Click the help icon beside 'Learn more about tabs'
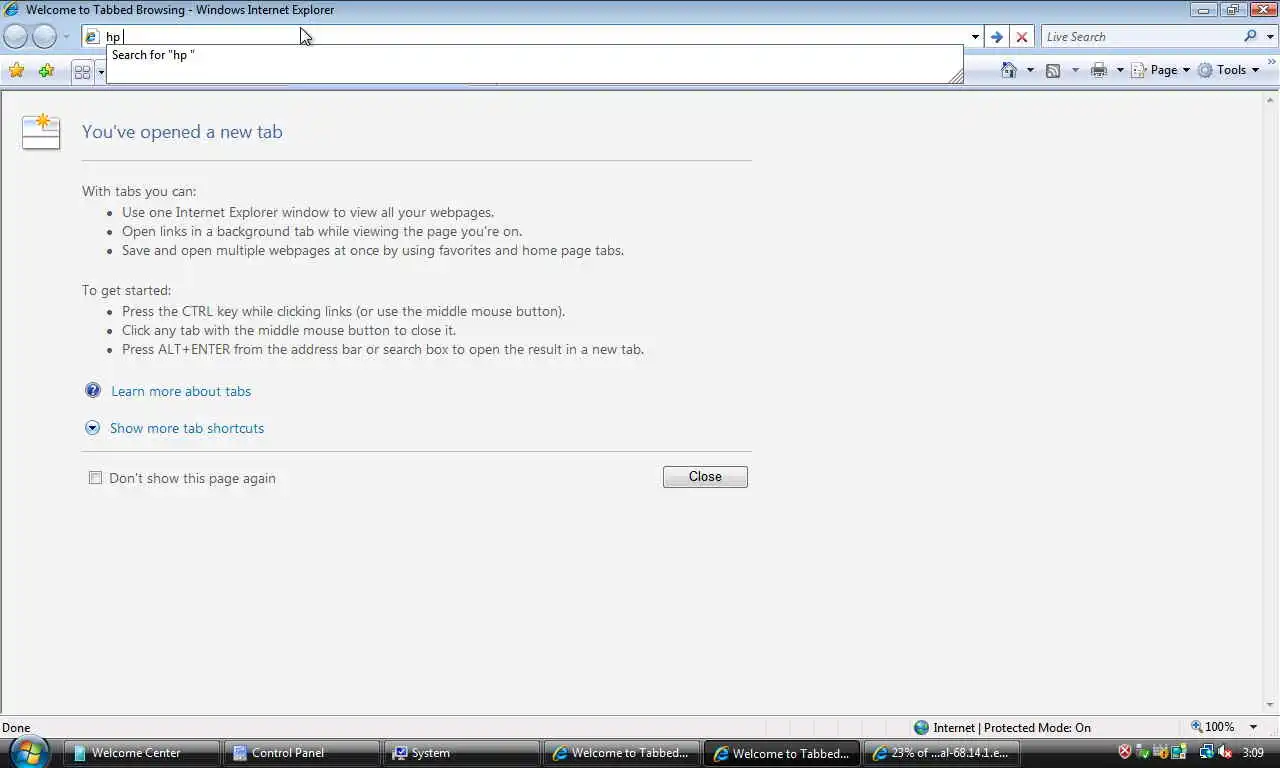Screen dimensions: 1280x768 coord(93,390)
